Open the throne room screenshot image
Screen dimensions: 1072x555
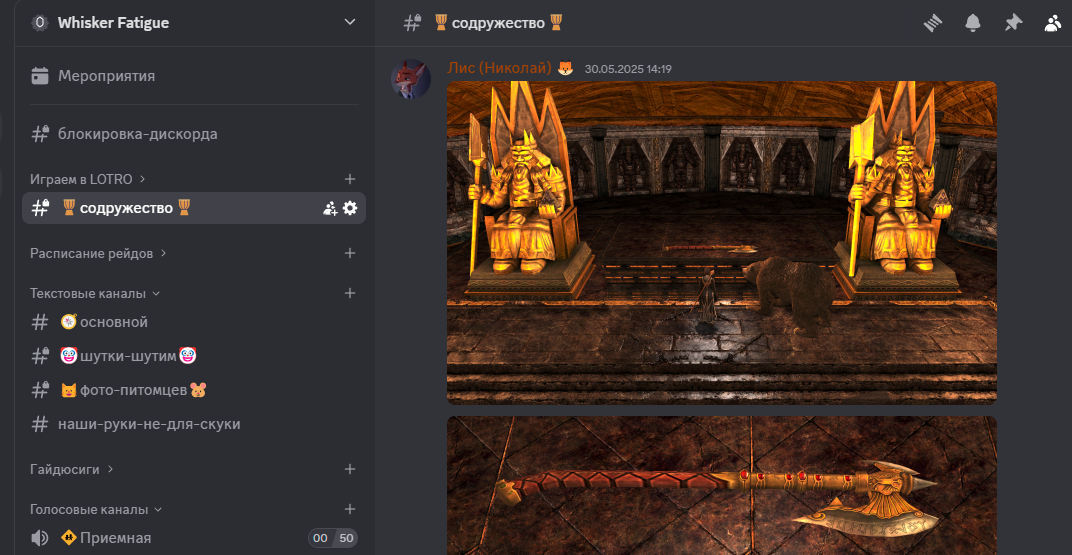pos(721,242)
